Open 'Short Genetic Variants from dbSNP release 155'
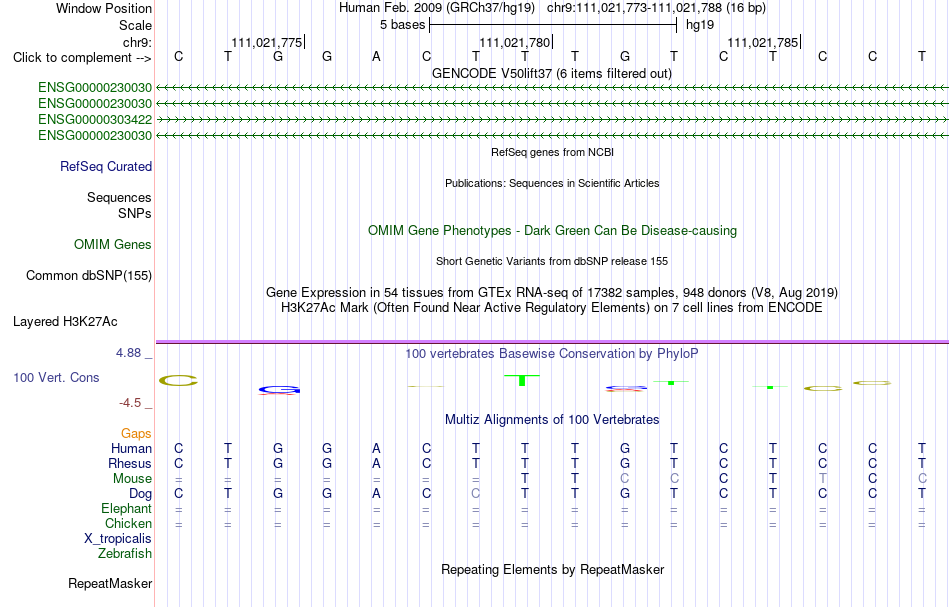This screenshot has width=950, height=607. point(552,261)
